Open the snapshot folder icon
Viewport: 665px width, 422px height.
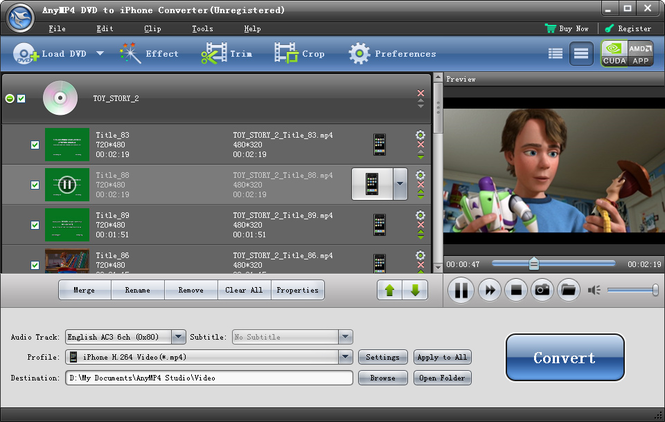point(569,290)
